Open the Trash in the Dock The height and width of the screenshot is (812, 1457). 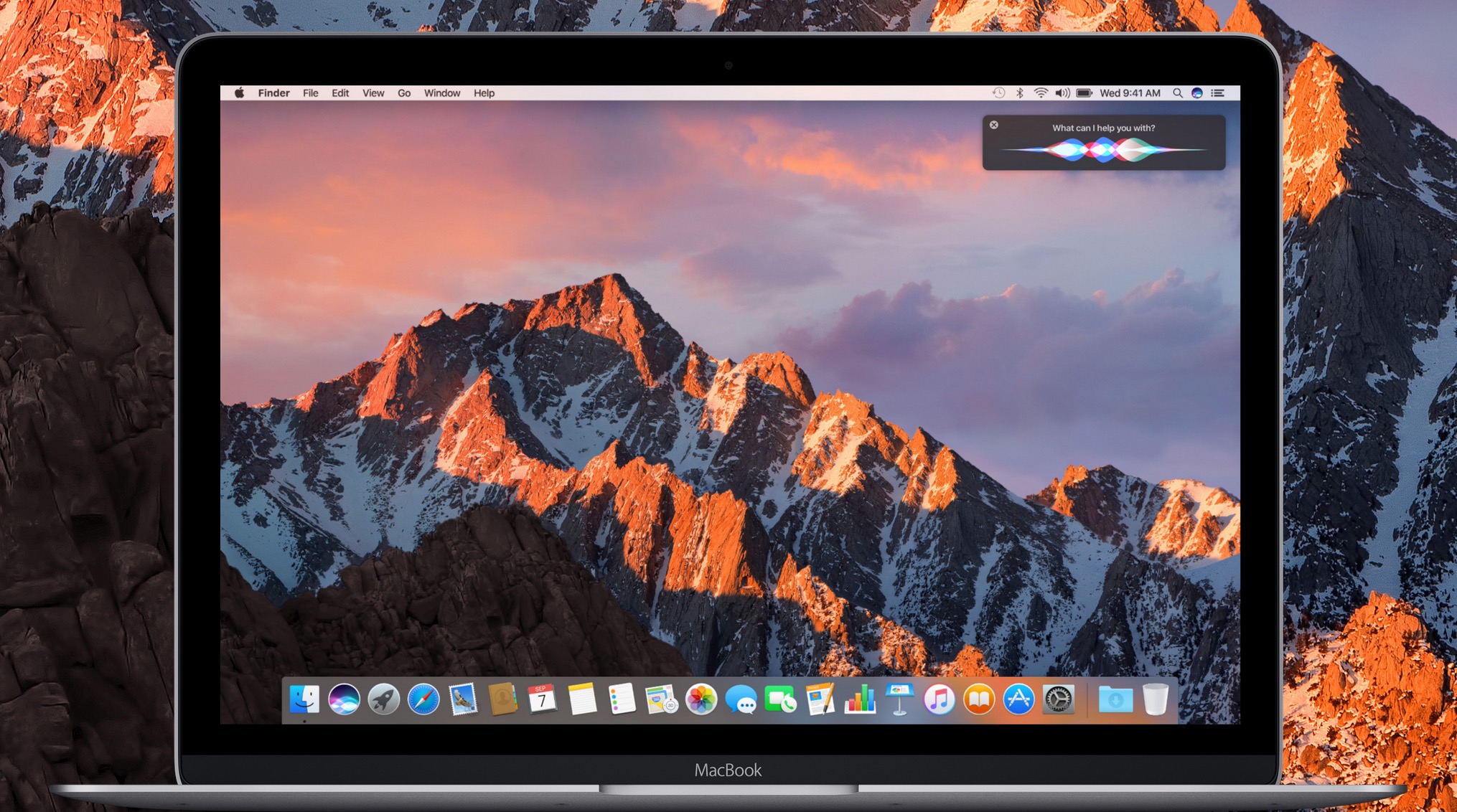click(1155, 699)
